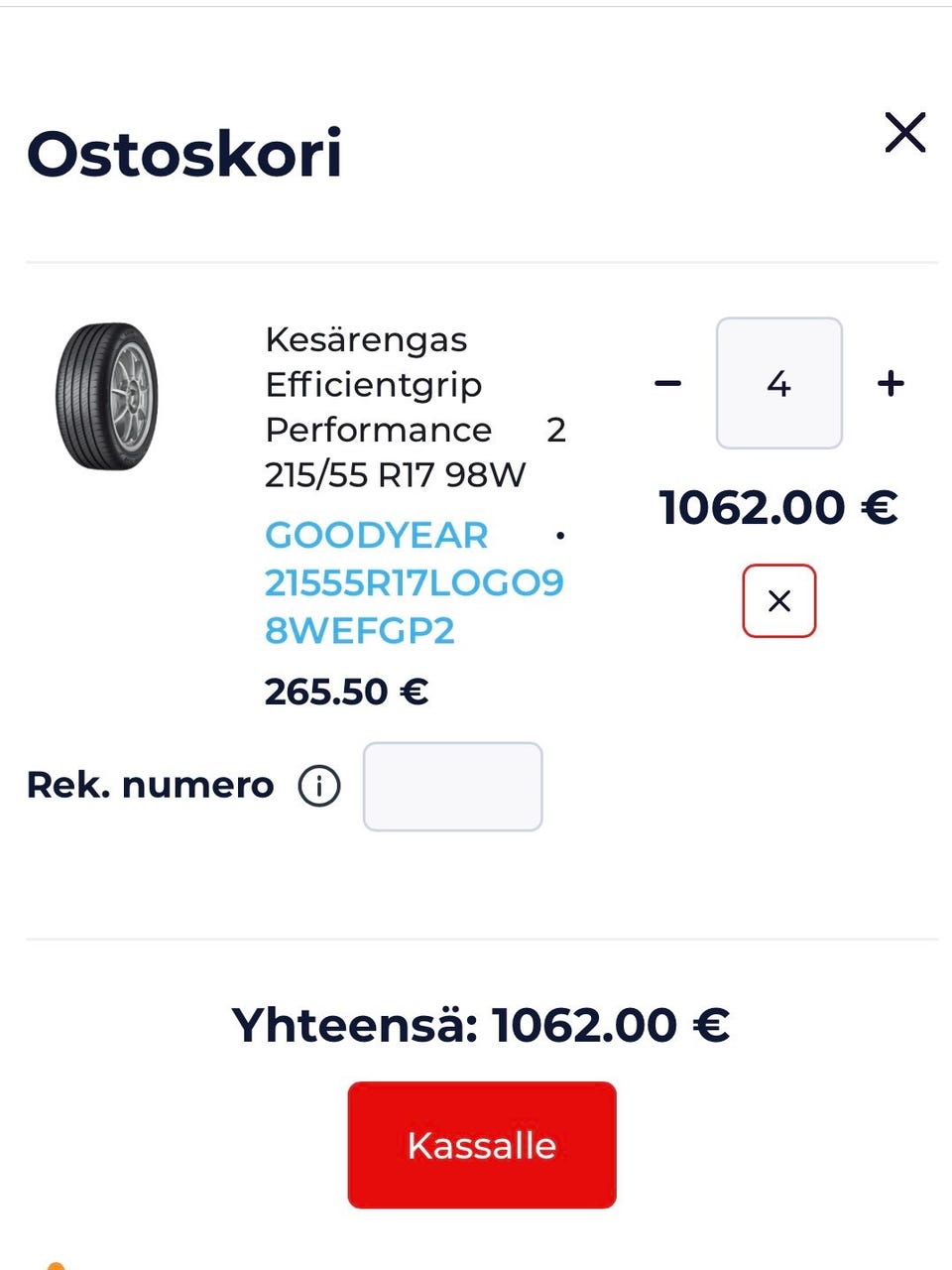Click the Ostoskori heading
The height and width of the screenshot is (1270, 952).
pos(184,155)
